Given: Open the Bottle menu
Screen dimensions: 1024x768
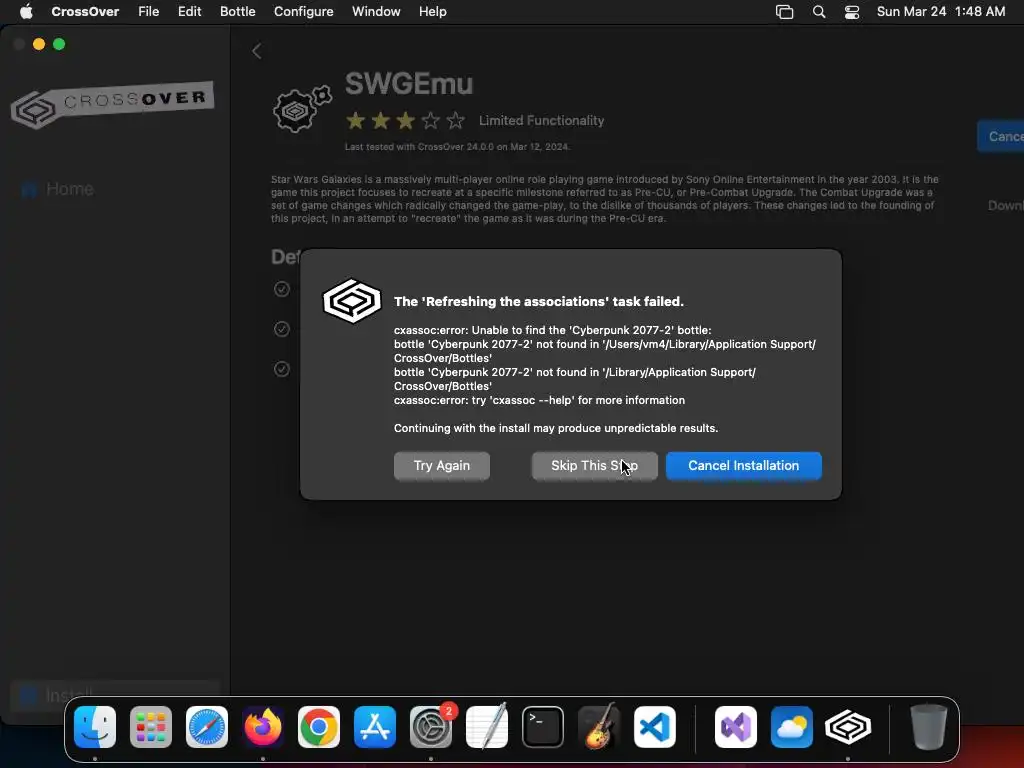Looking at the screenshot, I should pyautogui.click(x=238, y=11).
